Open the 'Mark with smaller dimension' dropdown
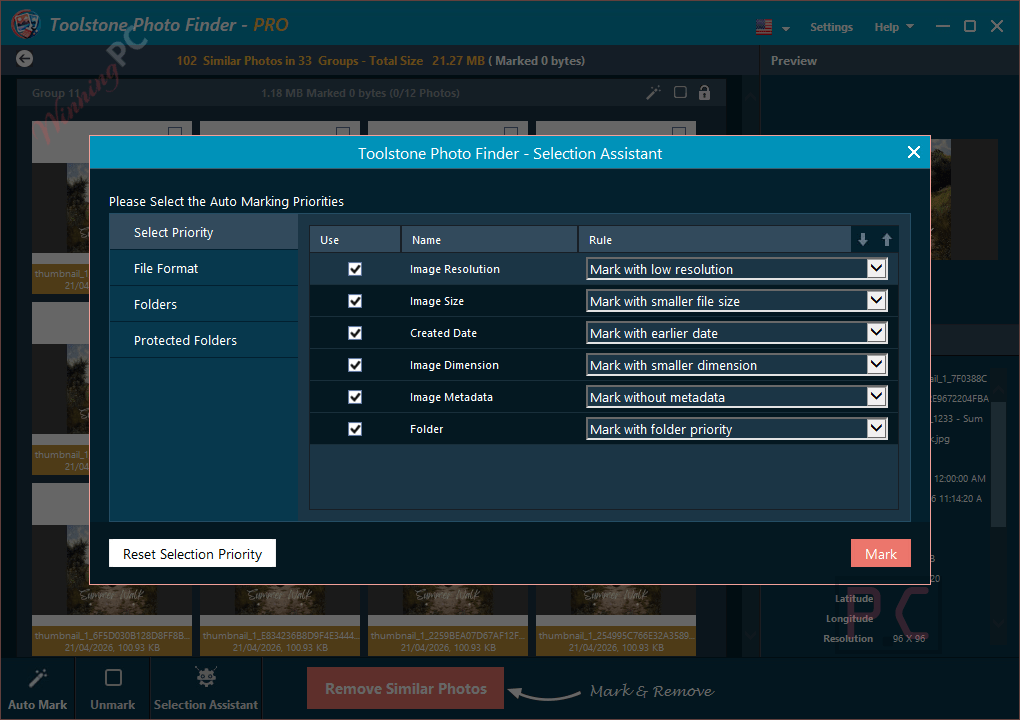The image size is (1020, 720). pyautogui.click(x=736, y=365)
